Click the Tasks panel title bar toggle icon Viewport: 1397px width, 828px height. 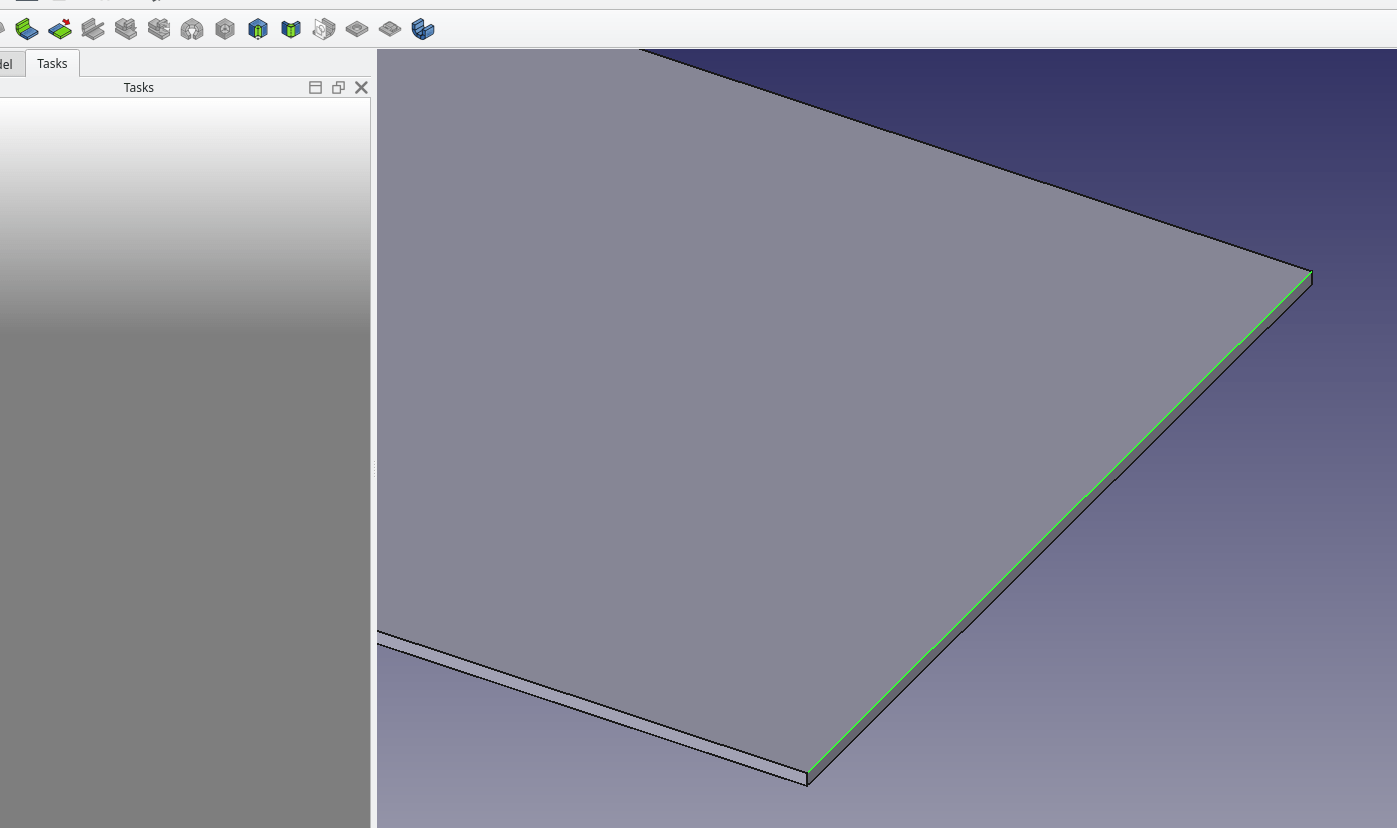coord(315,88)
